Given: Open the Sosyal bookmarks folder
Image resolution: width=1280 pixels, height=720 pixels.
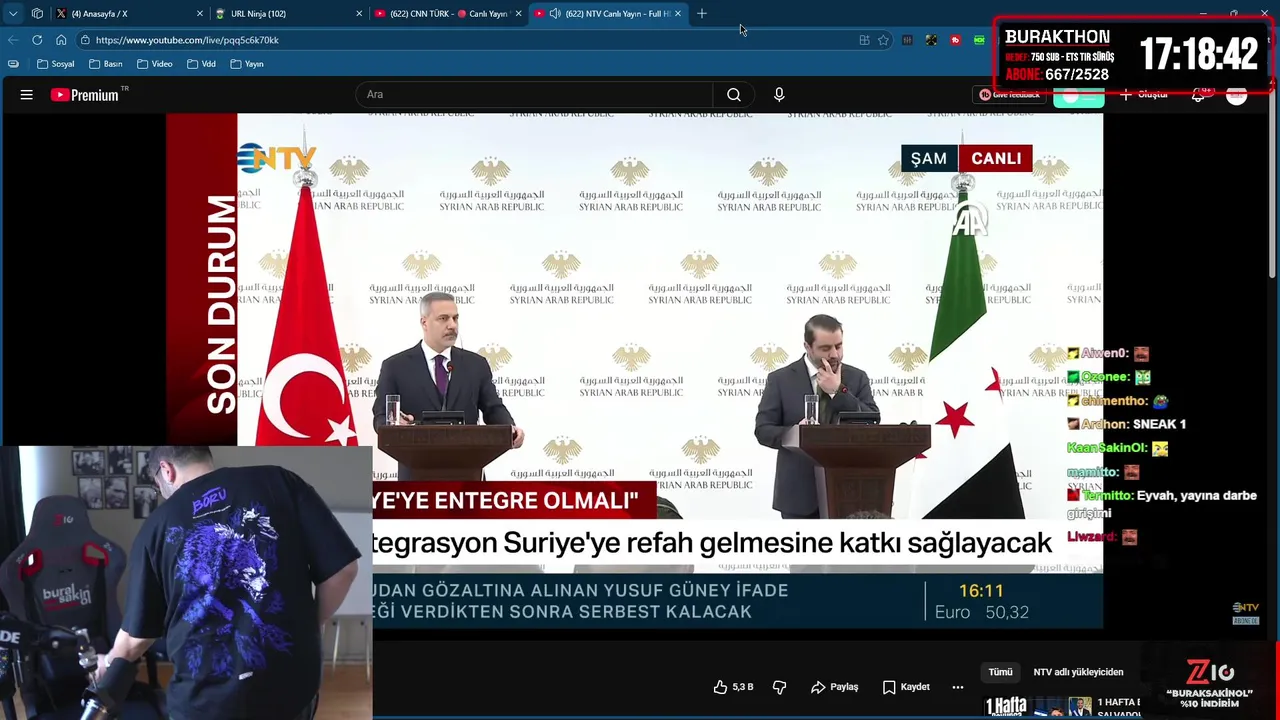Looking at the screenshot, I should 55,64.
